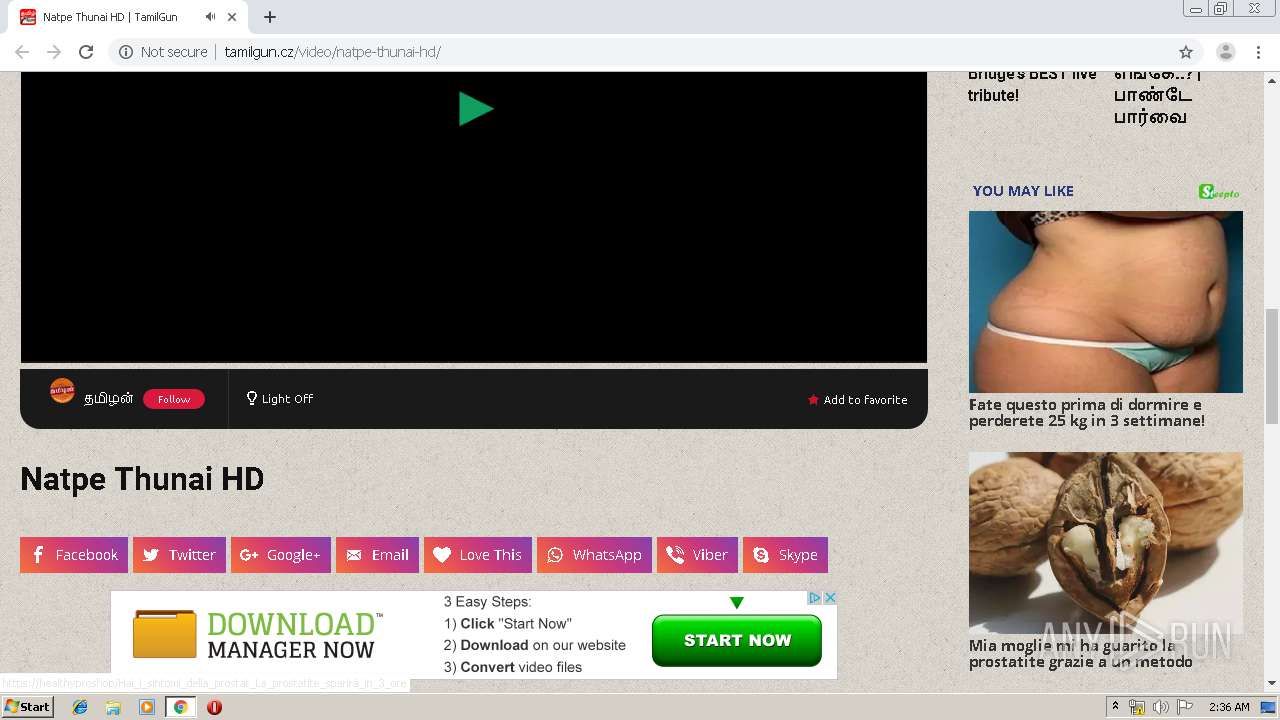Show hidden system tray icons
This screenshot has height=720, width=1280.
(1115, 707)
